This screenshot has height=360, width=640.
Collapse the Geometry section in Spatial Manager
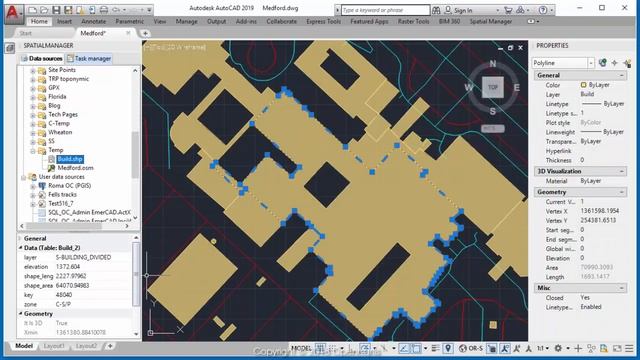(20, 314)
